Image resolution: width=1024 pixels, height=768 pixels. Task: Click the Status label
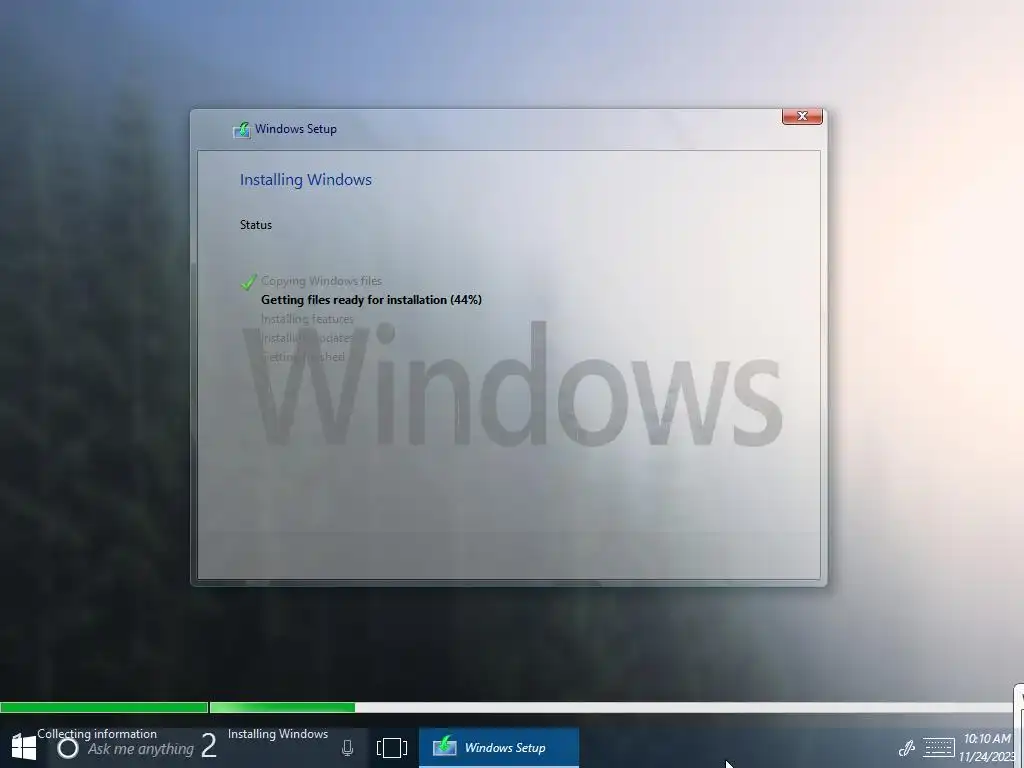255,225
